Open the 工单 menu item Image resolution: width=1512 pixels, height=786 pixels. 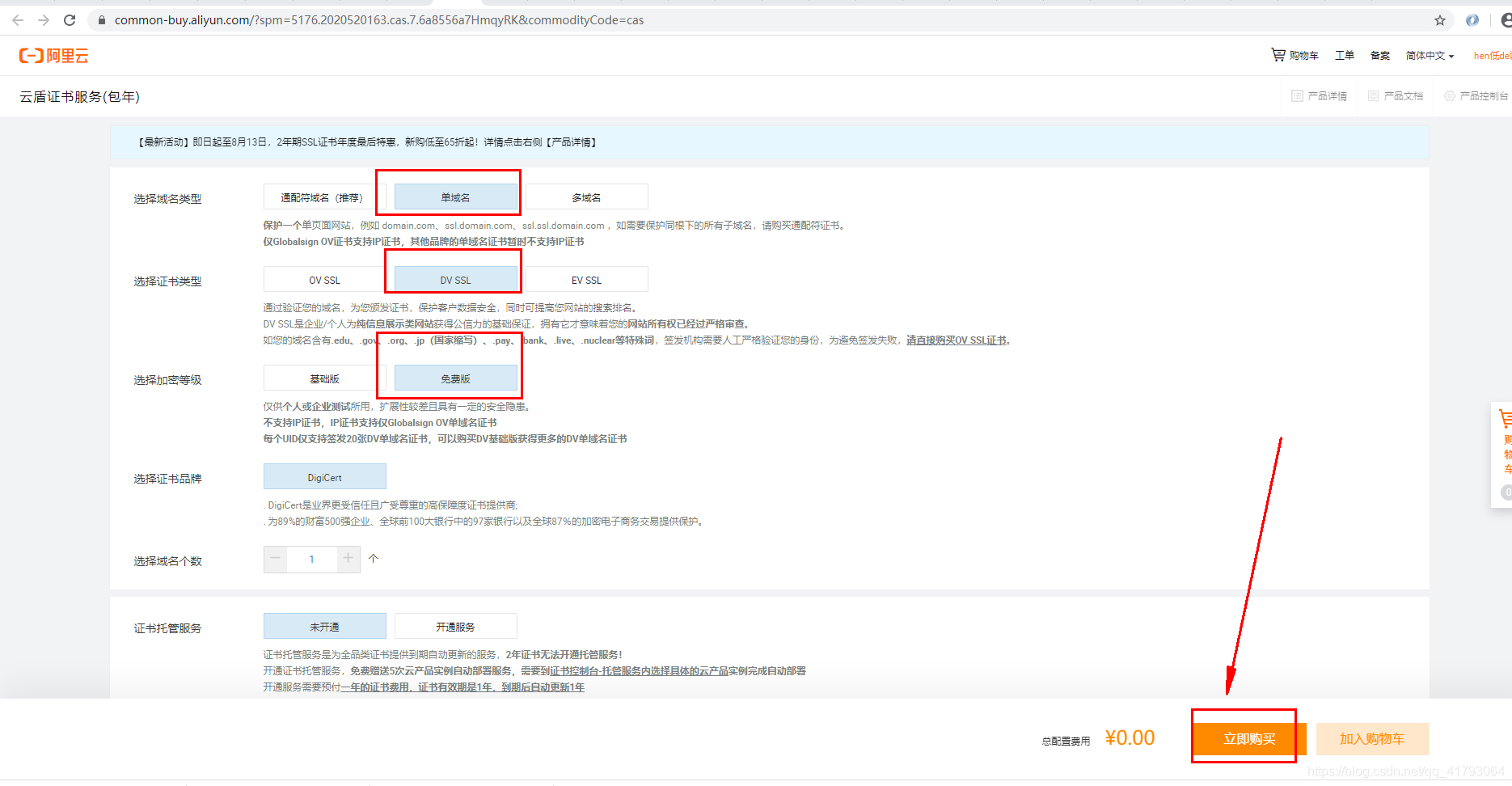click(1344, 55)
